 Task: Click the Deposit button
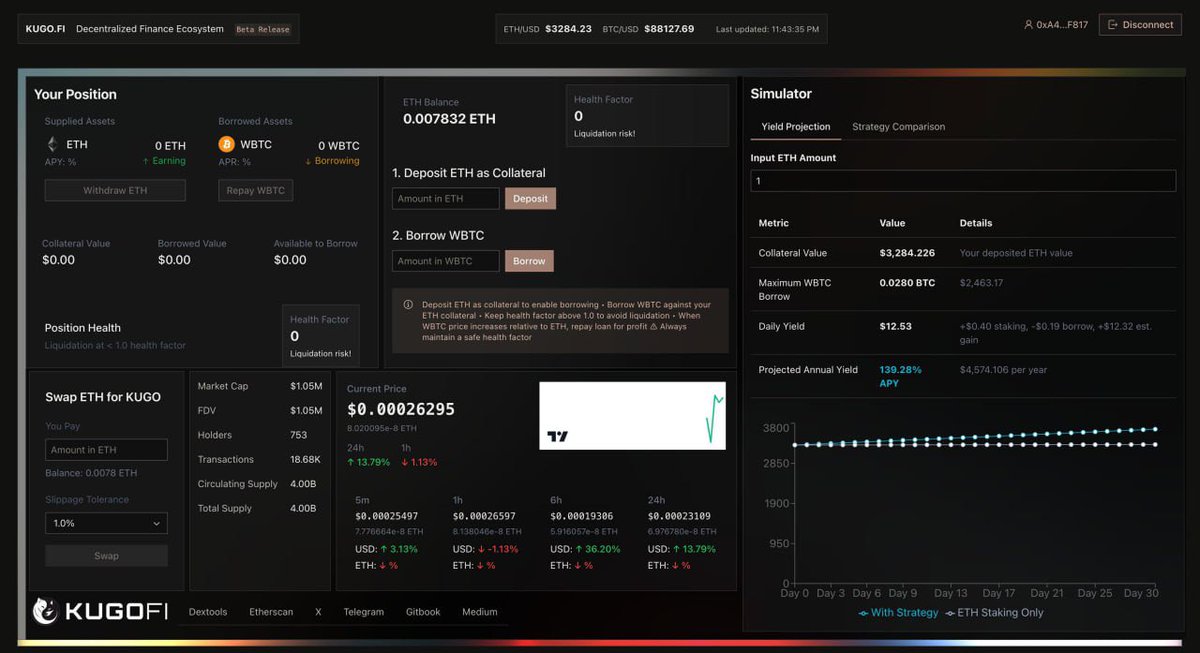pyautogui.click(x=530, y=198)
